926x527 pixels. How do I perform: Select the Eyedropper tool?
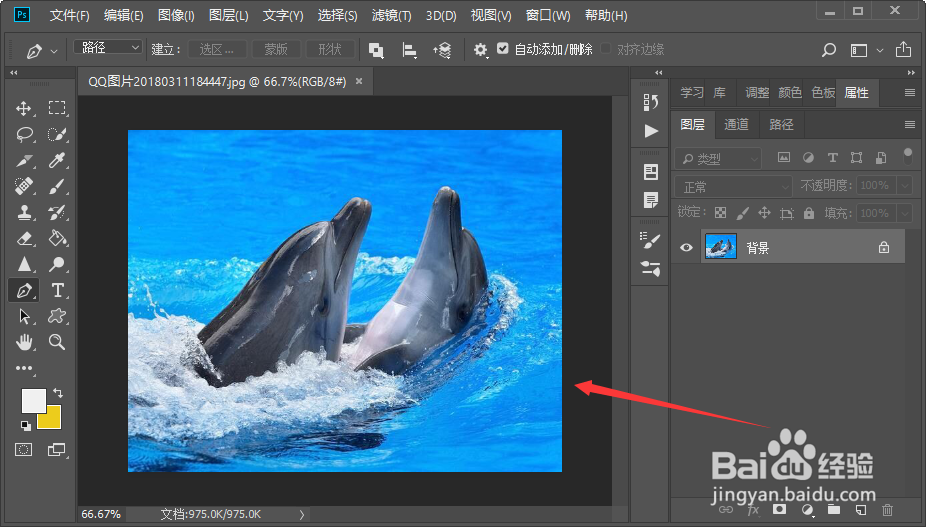coord(57,160)
